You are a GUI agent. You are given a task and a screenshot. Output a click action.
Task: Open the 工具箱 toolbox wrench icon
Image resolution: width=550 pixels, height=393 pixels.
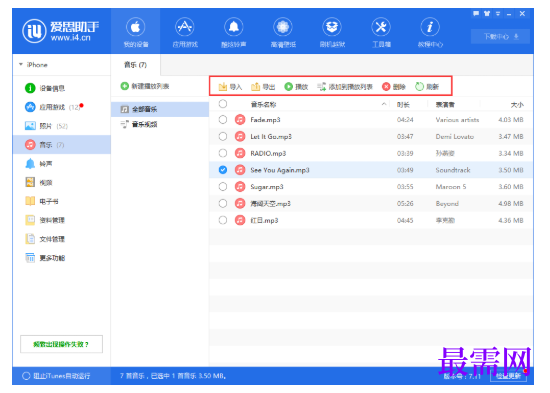pos(381,27)
